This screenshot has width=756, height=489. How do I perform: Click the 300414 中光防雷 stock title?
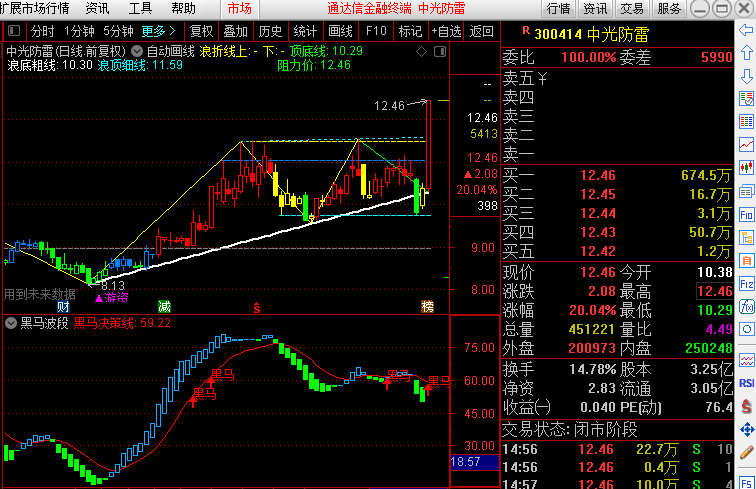click(592, 34)
